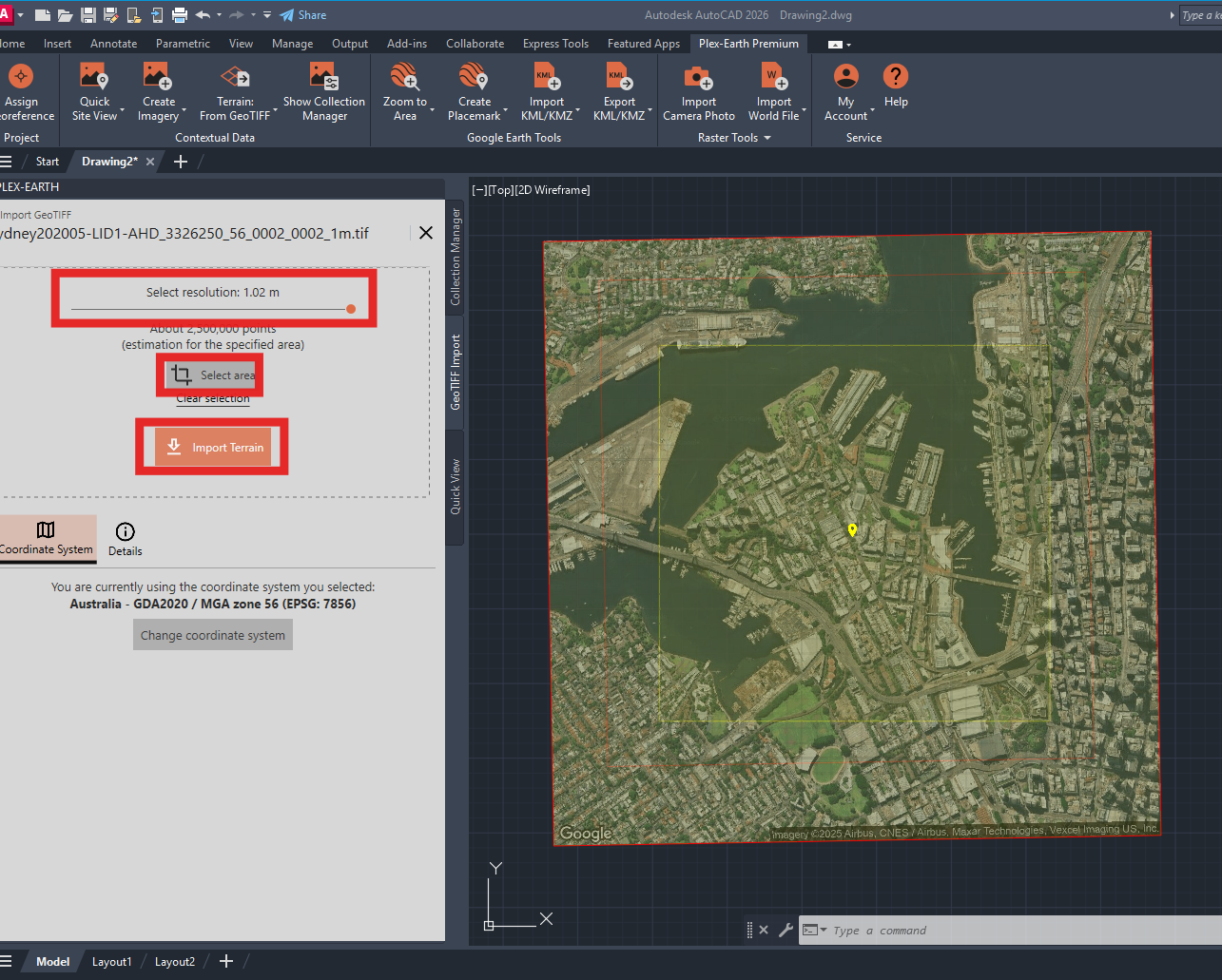This screenshot has width=1222, height=980.
Task: Click the Plot printer icon
Action: [179, 15]
